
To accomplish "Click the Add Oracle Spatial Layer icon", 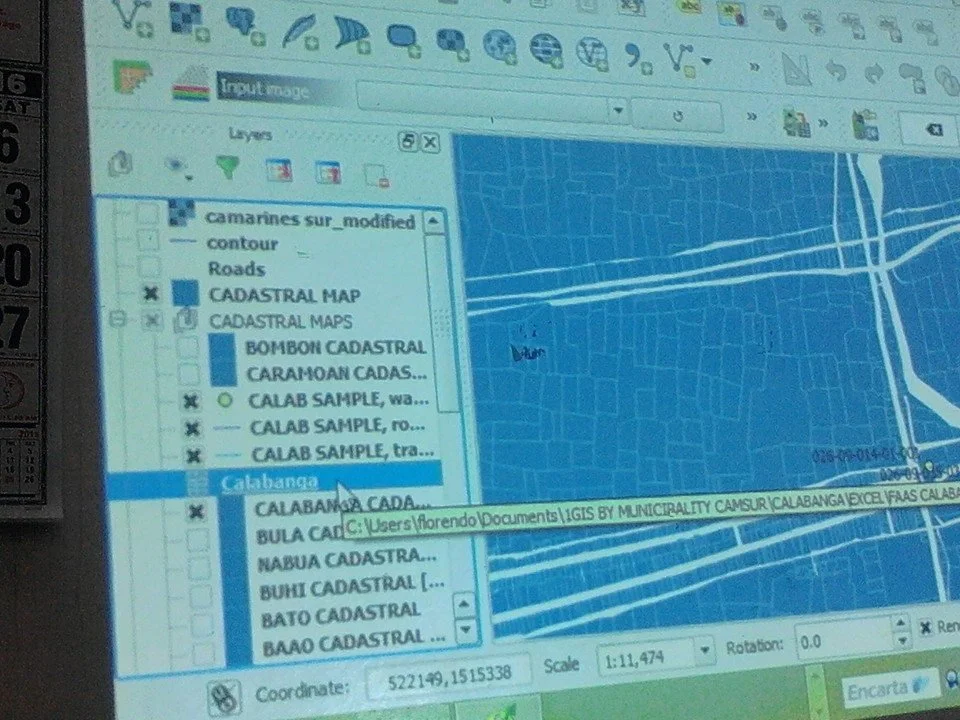I will (x=403, y=39).
